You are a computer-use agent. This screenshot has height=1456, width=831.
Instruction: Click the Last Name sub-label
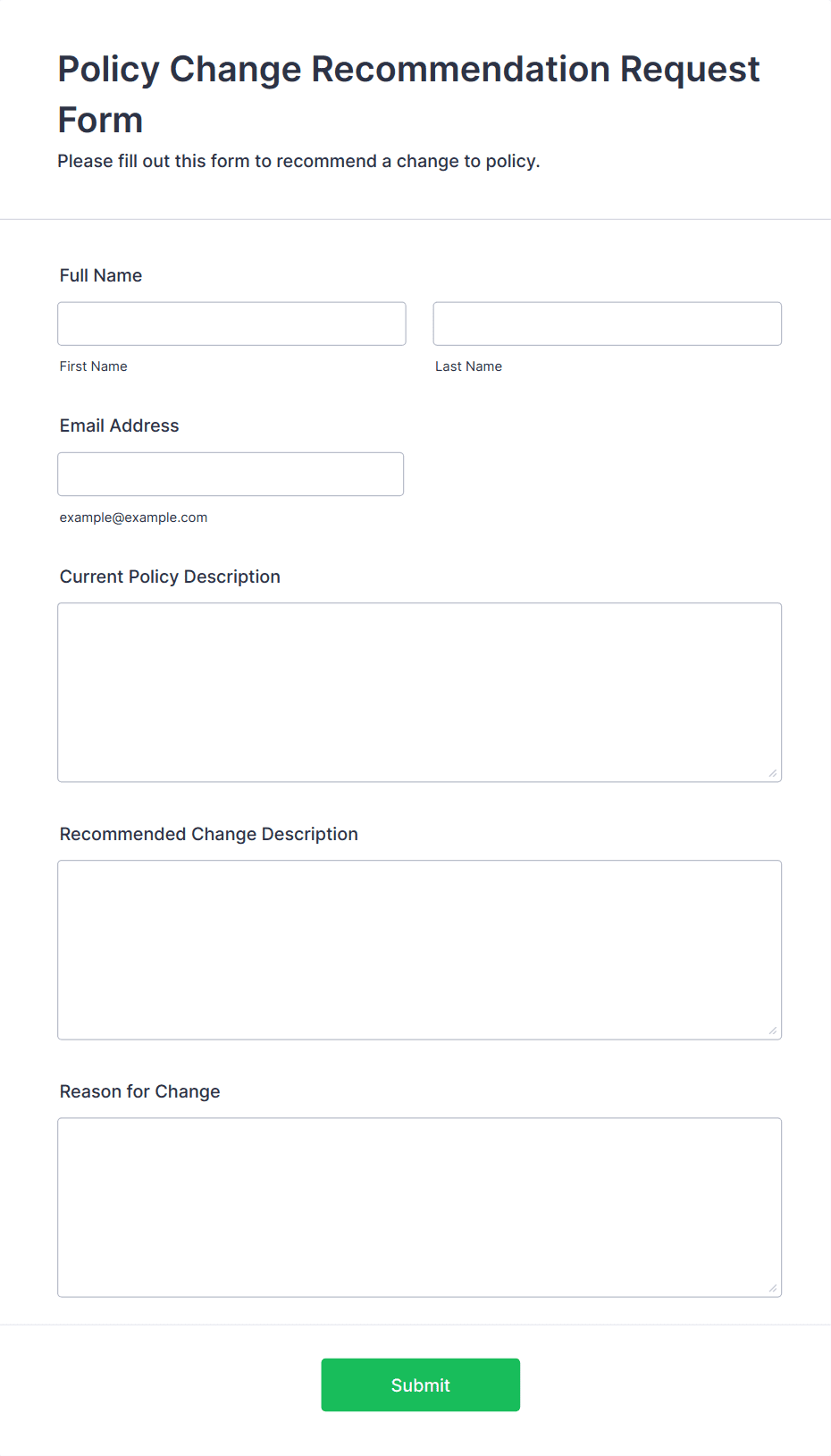(x=468, y=366)
